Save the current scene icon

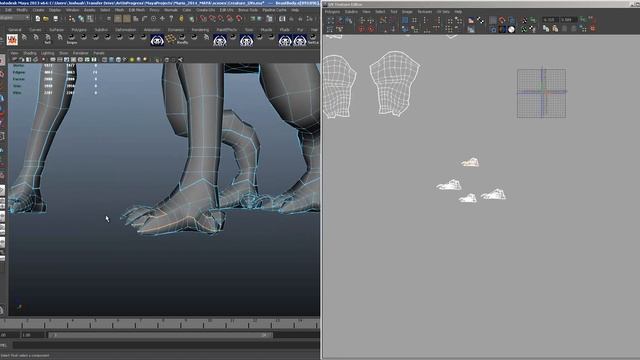pyautogui.click(x=56, y=18)
